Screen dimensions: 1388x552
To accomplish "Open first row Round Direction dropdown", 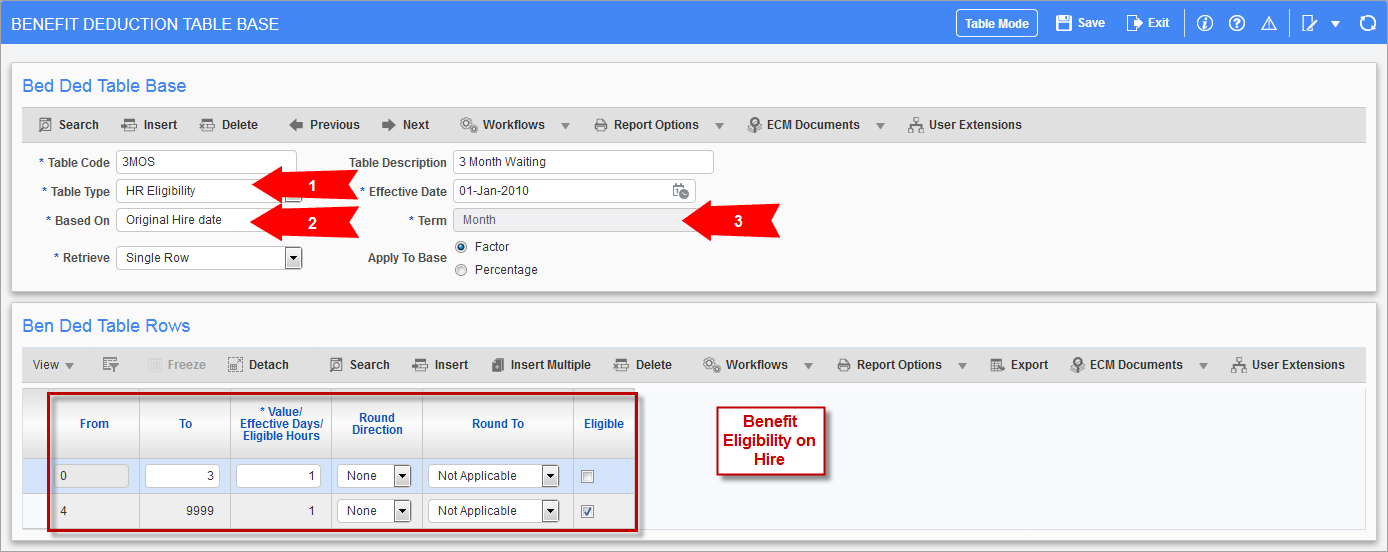I will [402, 476].
